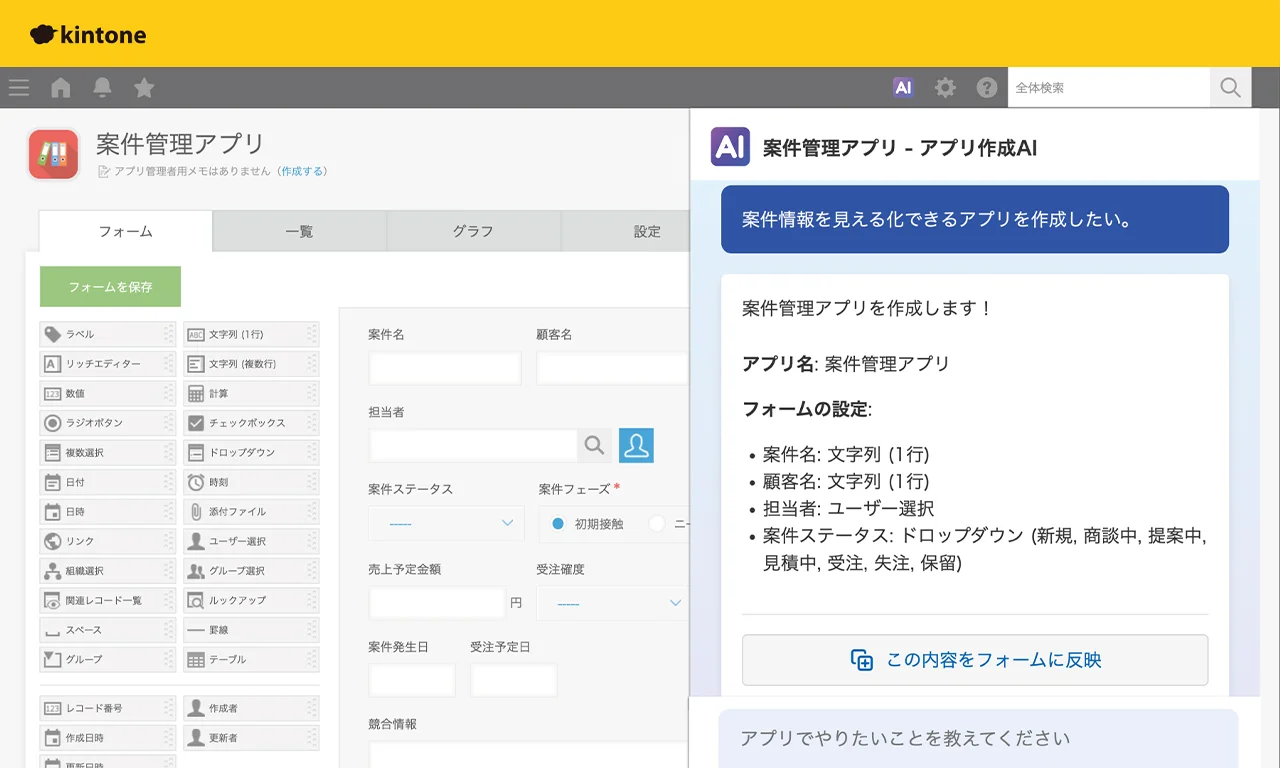1280x768 pixels.
Task: Select the ドロップダウン field part
Action: pos(251,452)
